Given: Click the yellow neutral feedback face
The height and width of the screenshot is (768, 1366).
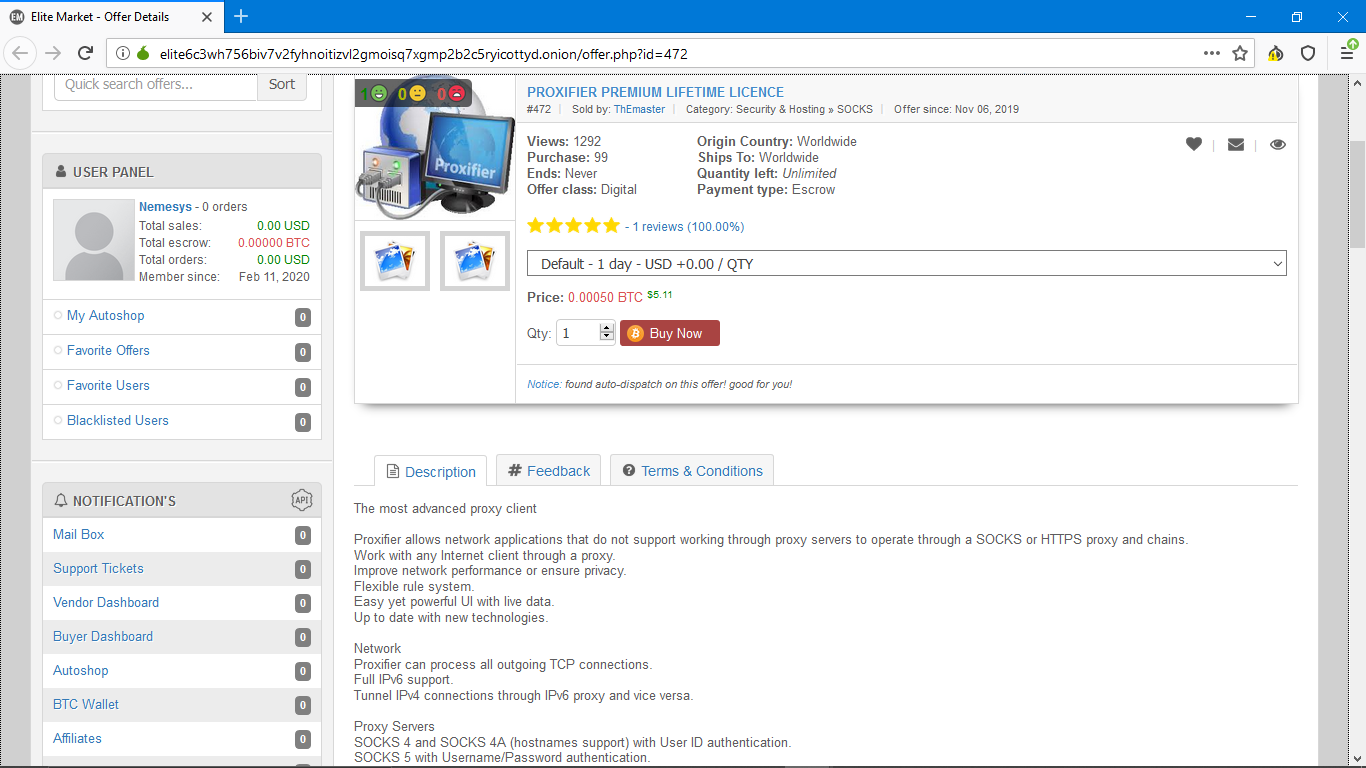Looking at the screenshot, I should [x=417, y=93].
